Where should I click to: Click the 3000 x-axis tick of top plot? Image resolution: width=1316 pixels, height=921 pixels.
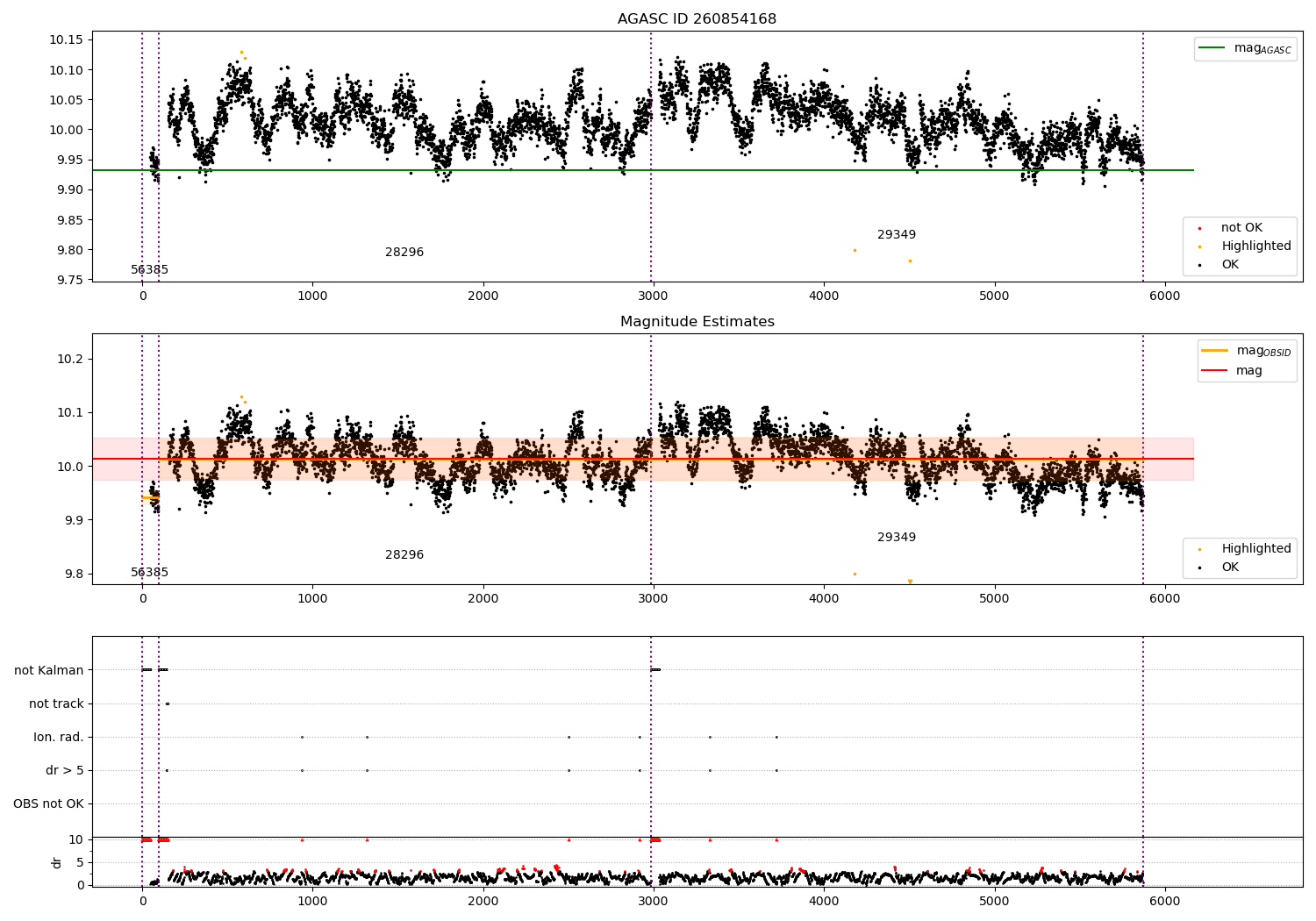654,296
